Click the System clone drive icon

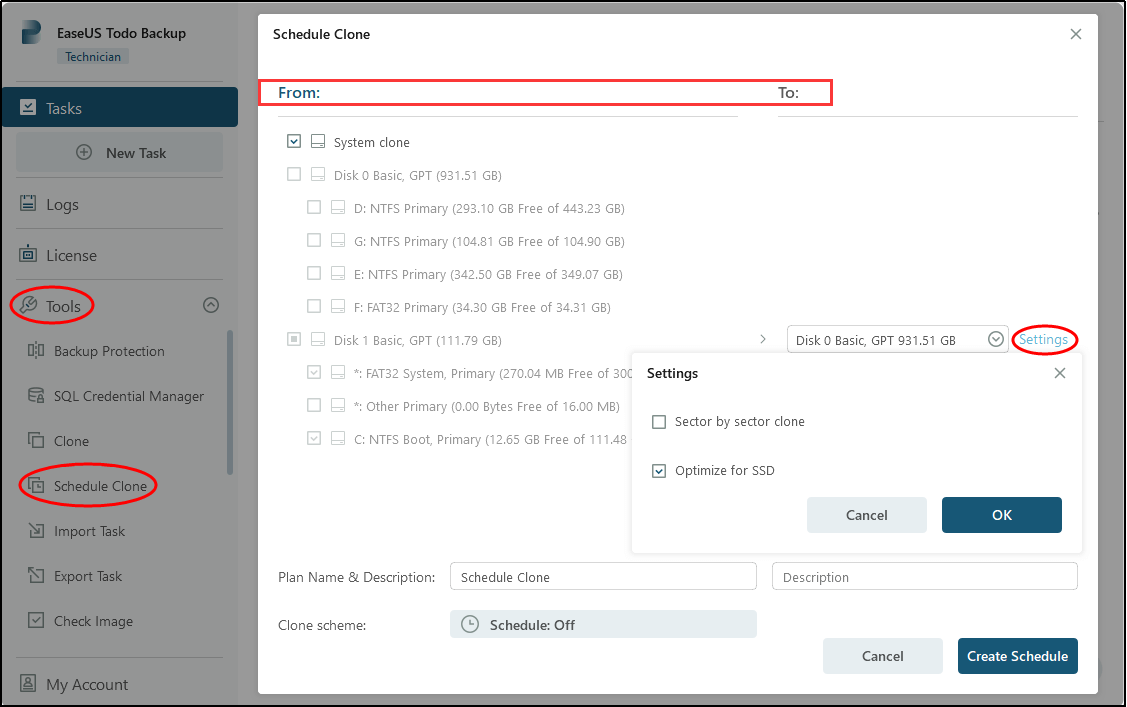[x=318, y=141]
